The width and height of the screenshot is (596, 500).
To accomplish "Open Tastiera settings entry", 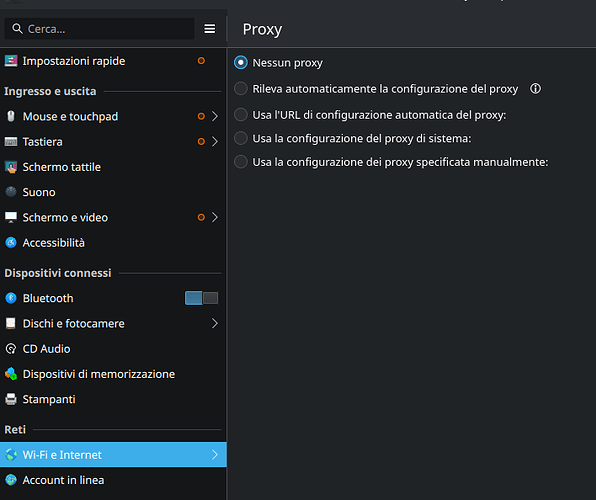I will pyautogui.click(x=113, y=142).
